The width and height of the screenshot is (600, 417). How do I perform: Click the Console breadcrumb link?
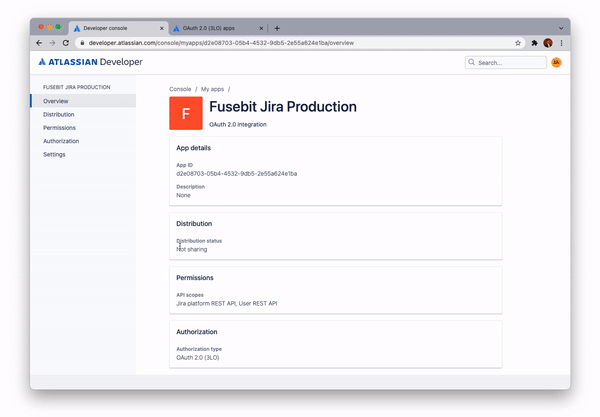click(180, 89)
